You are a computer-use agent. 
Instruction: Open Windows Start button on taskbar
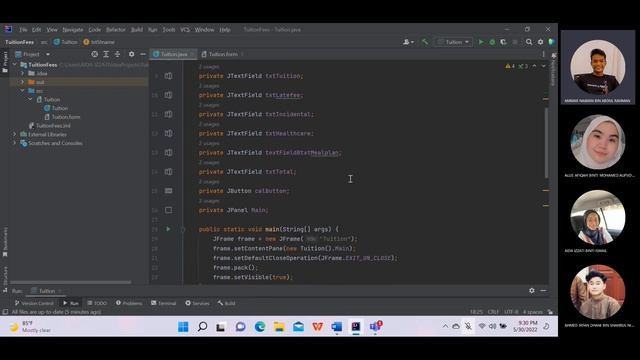(x=183, y=327)
